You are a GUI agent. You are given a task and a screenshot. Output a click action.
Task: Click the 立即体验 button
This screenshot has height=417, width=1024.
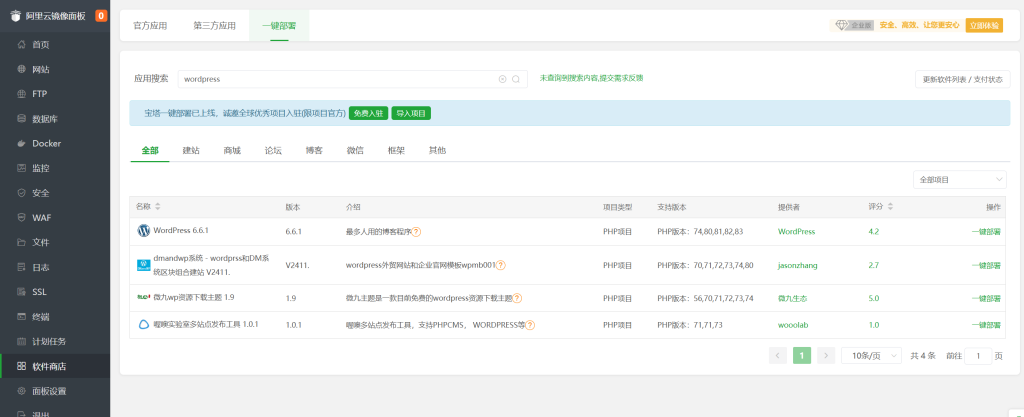pyautogui.click(x=984, y=25)
